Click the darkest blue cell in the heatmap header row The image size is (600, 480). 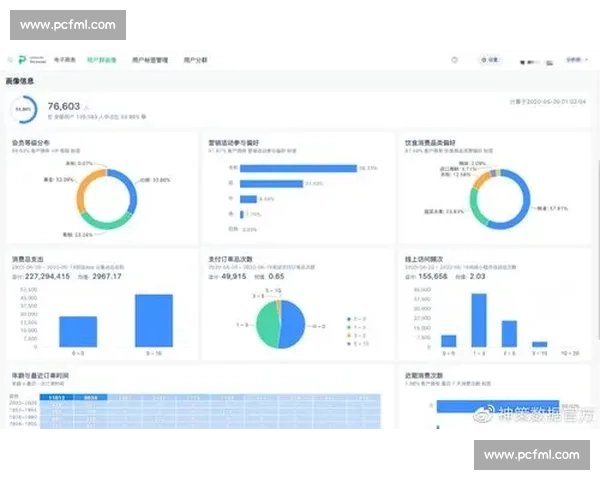[x=57, y=398]
